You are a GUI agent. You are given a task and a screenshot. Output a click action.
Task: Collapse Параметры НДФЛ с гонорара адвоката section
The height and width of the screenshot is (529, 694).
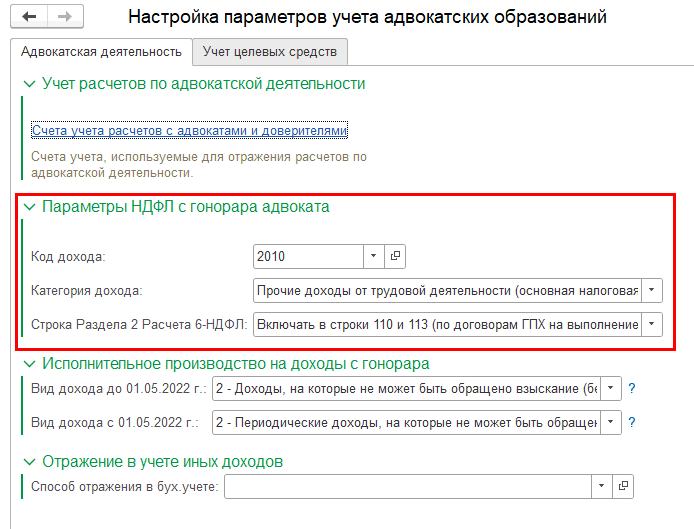click(x=28, y=207)
